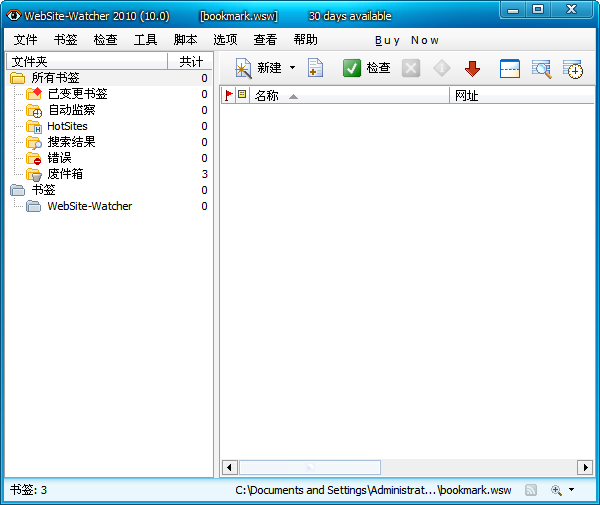The image size is (600, 505).
Task: Open the zoom dropdown arrow in status bar
Action: coord(571,490)
